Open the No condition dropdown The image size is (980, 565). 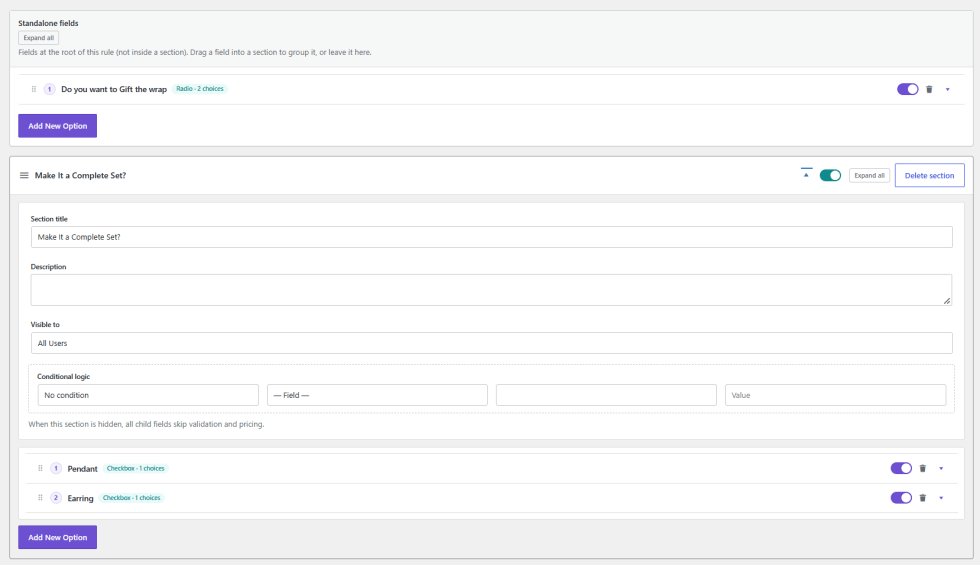[x=148, y=395]
